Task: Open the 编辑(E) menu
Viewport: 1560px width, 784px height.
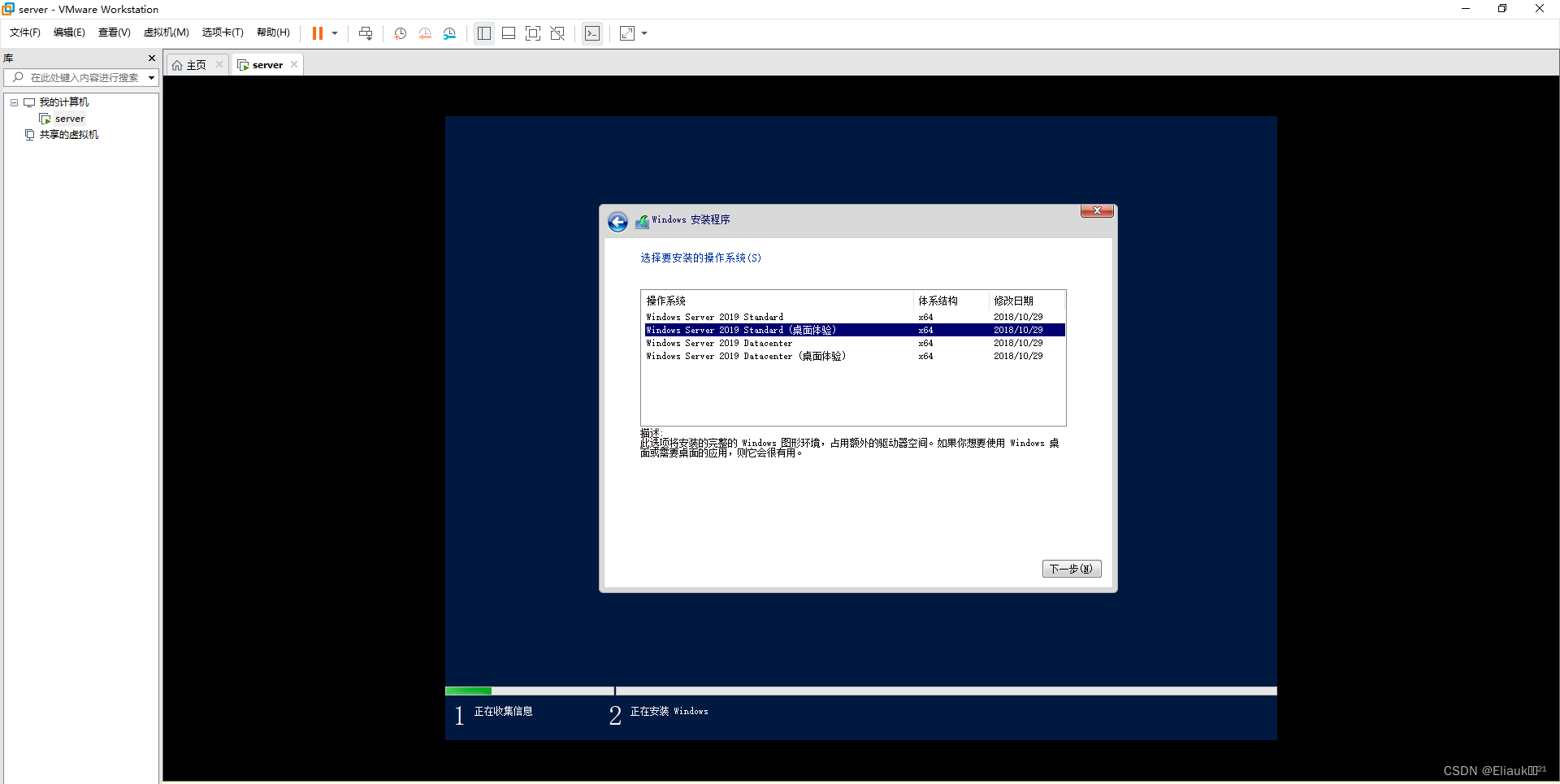Action: pos(69,32)
